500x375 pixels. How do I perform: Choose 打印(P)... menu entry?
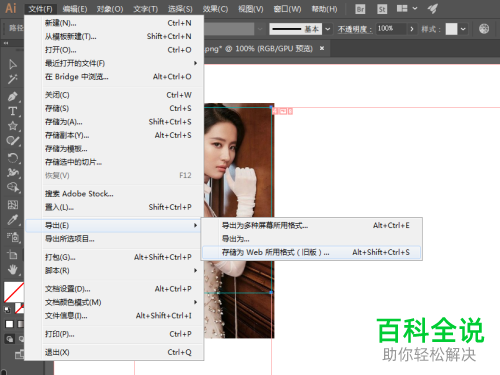click(114, 334)
